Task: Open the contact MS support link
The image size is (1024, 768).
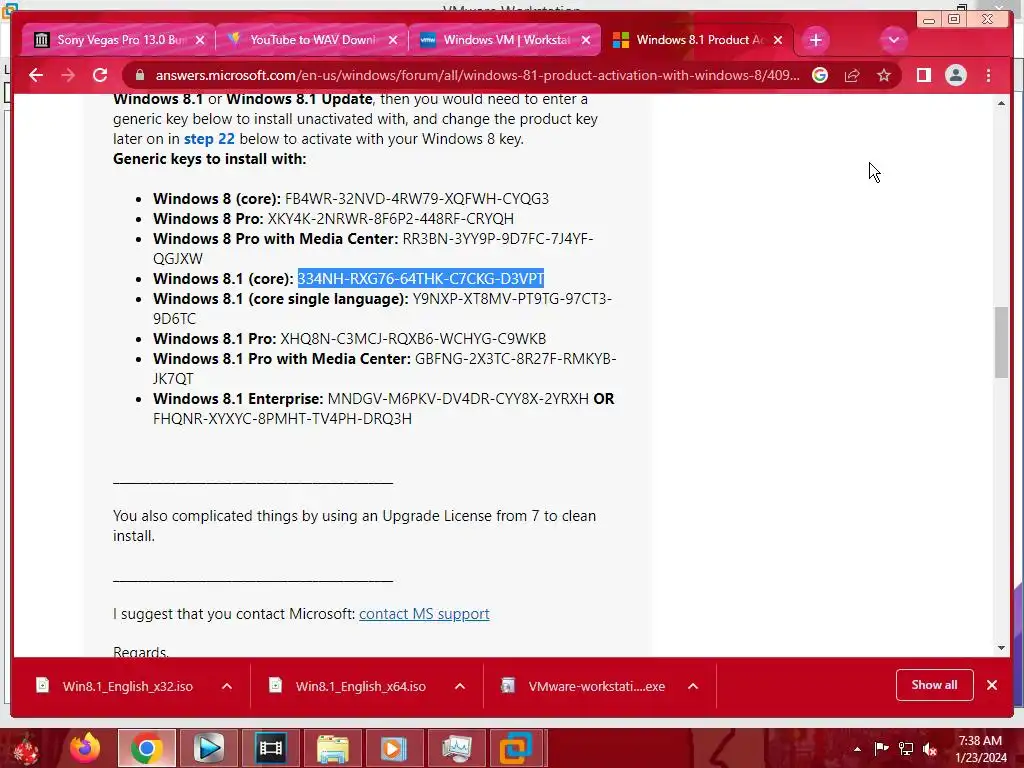Action: 424,614
